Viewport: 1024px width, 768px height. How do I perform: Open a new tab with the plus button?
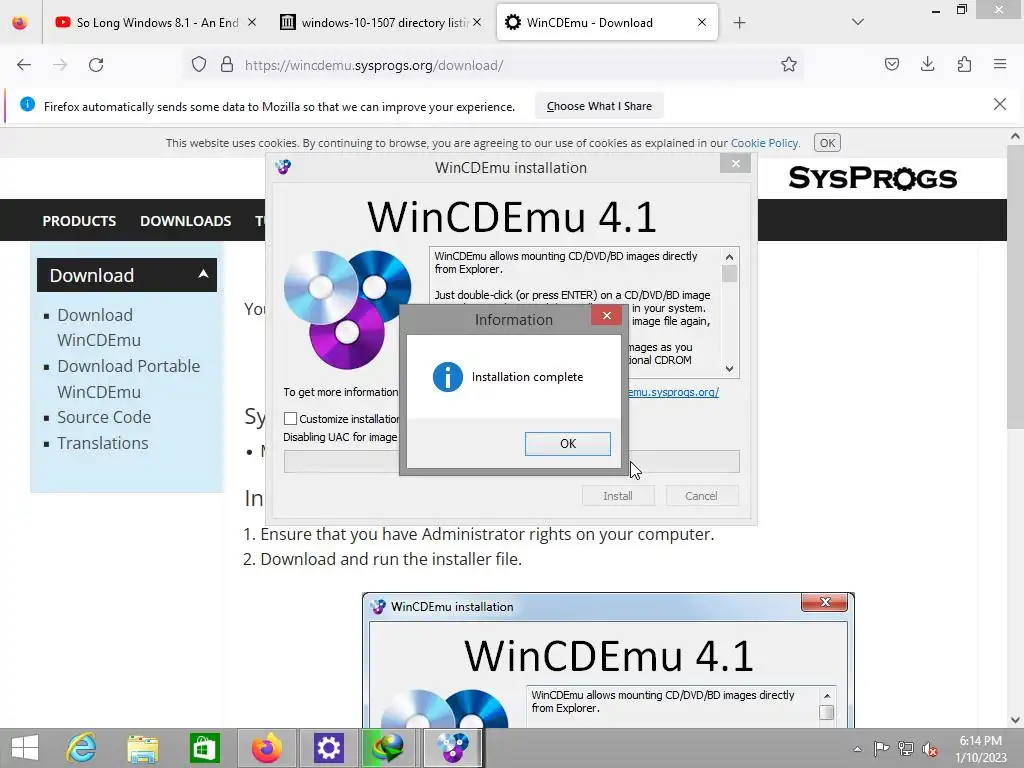[739, 23]
